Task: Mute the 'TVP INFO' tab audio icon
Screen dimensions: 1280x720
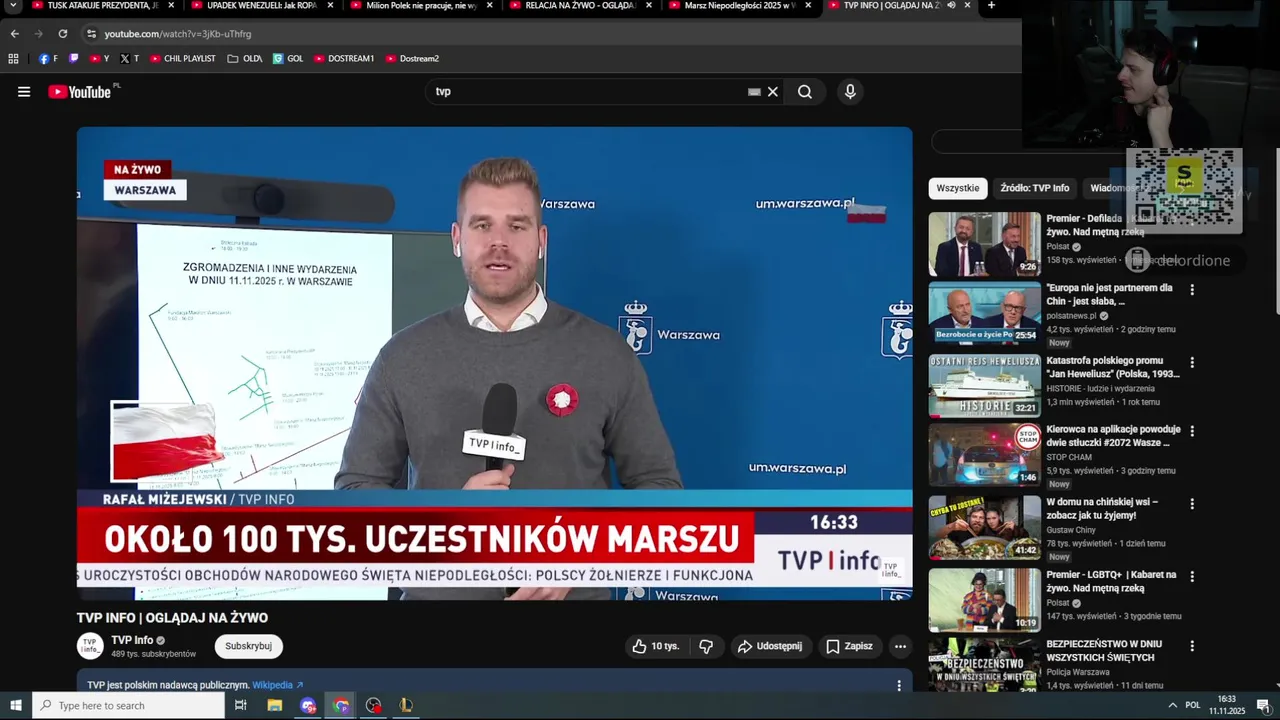Action: point(951,6)
